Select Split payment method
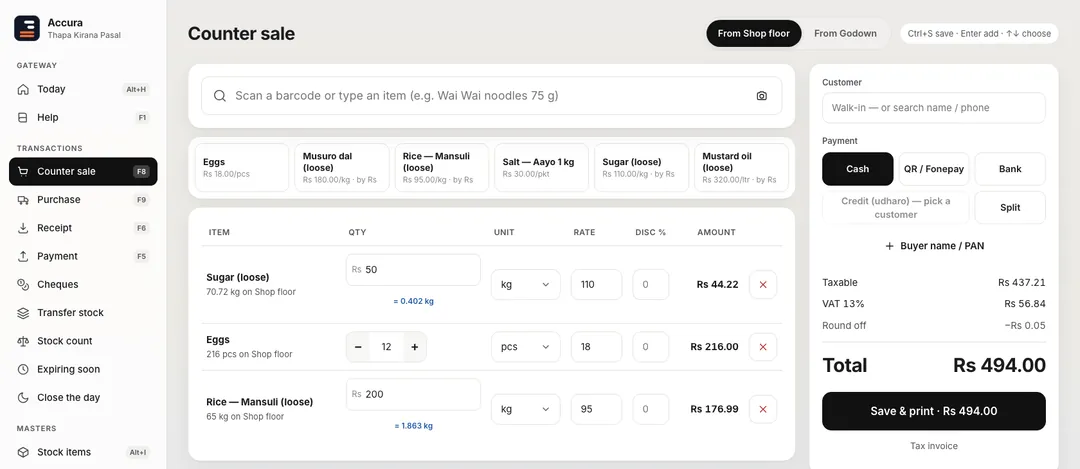Viewport: 1080px width, 469px height. coord(1010,207)
